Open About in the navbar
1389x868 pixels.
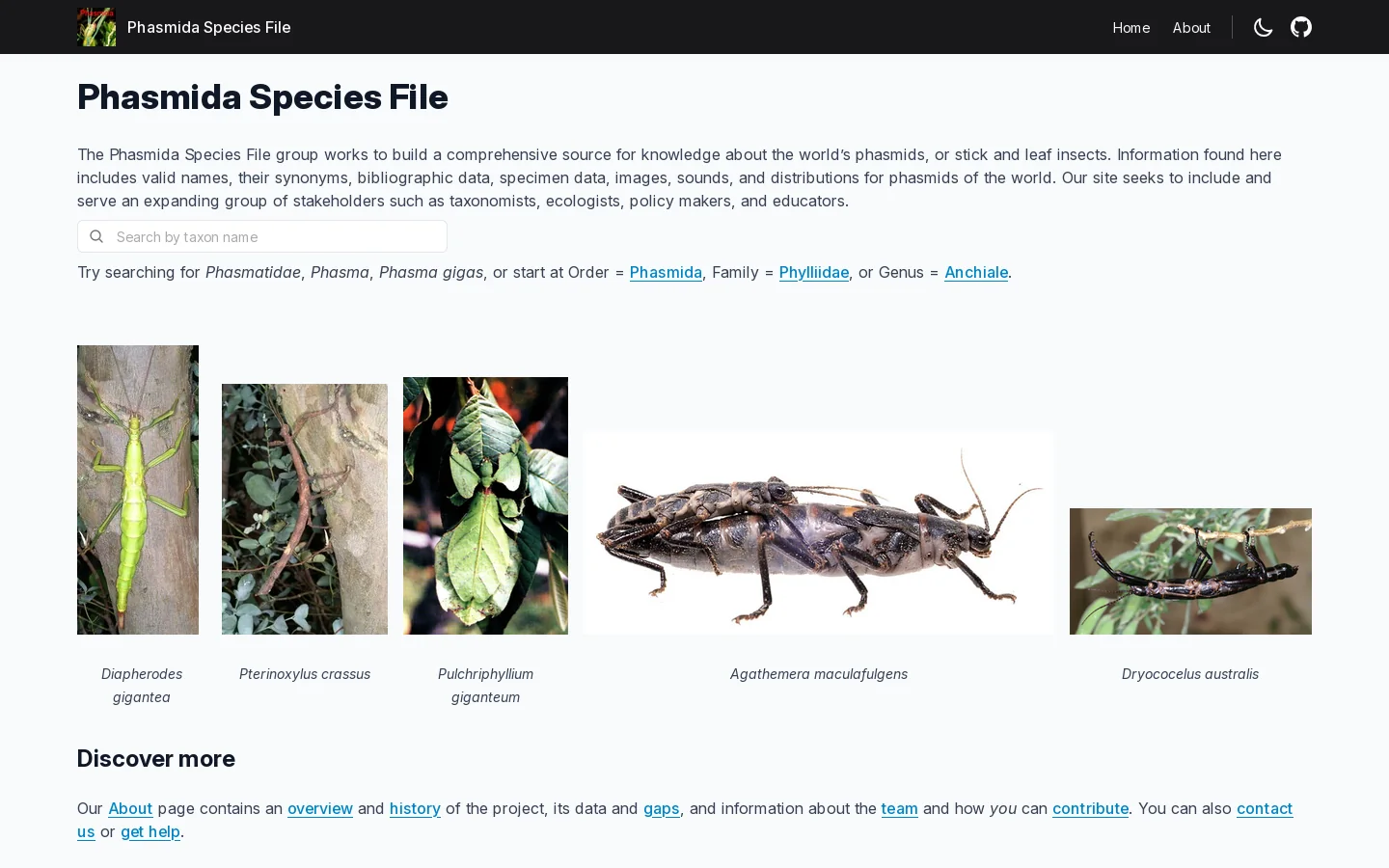point(1191,27)
